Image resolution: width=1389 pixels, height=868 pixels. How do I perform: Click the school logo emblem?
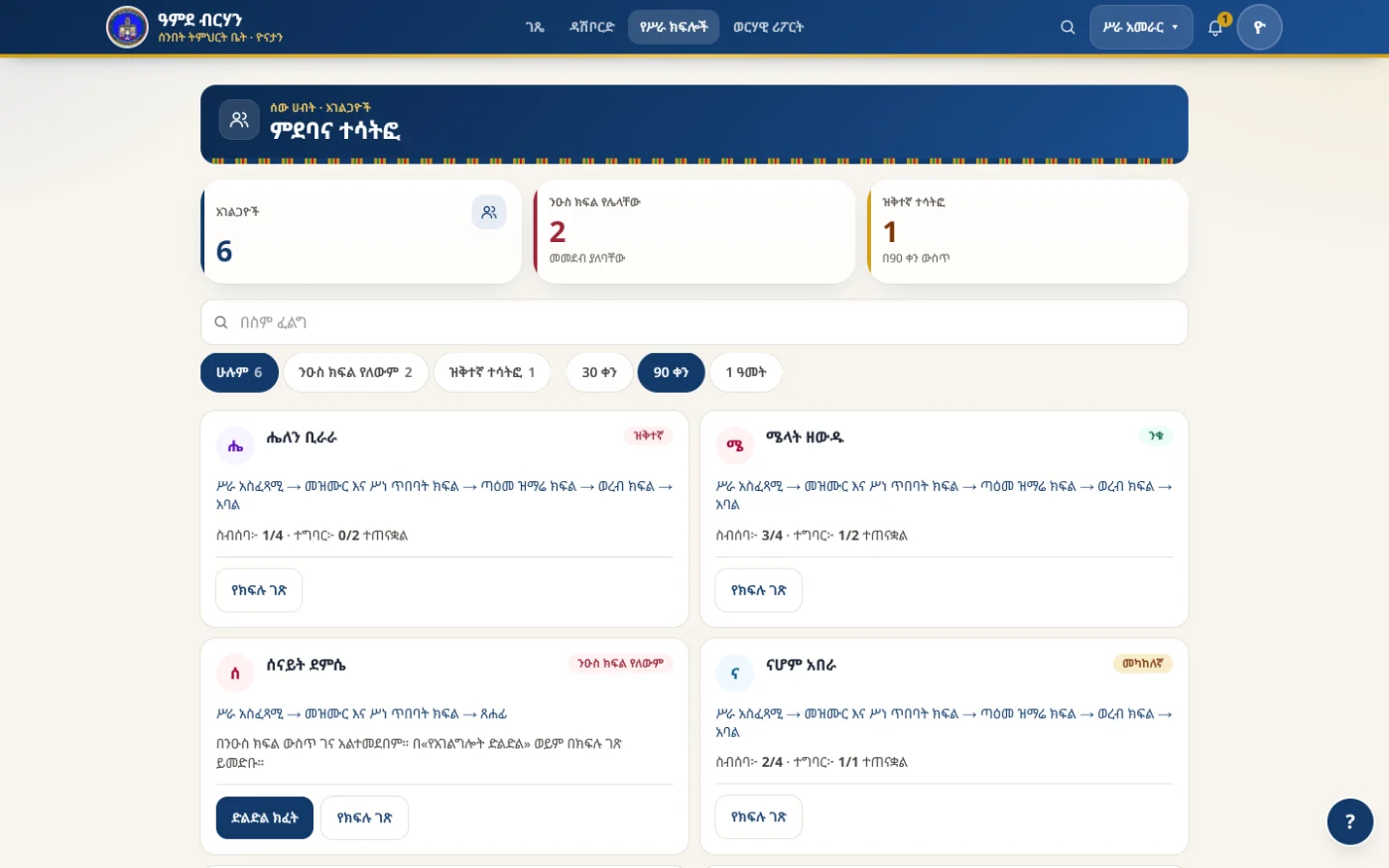[x=127, y=27]
